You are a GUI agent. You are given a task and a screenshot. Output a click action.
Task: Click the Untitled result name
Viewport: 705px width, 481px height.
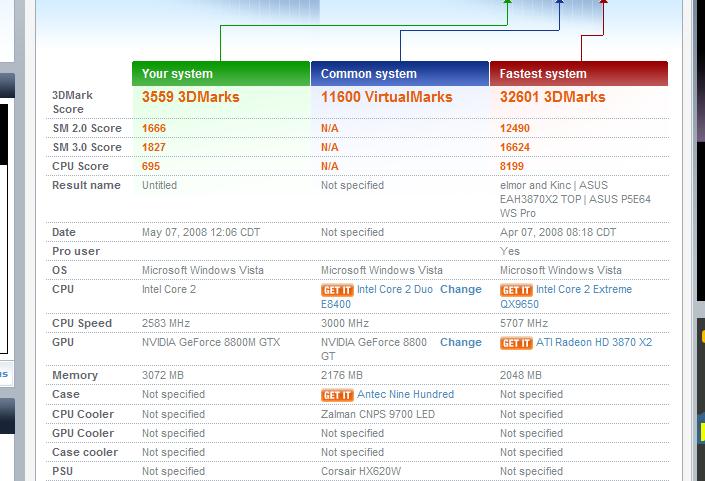[159, 185]
